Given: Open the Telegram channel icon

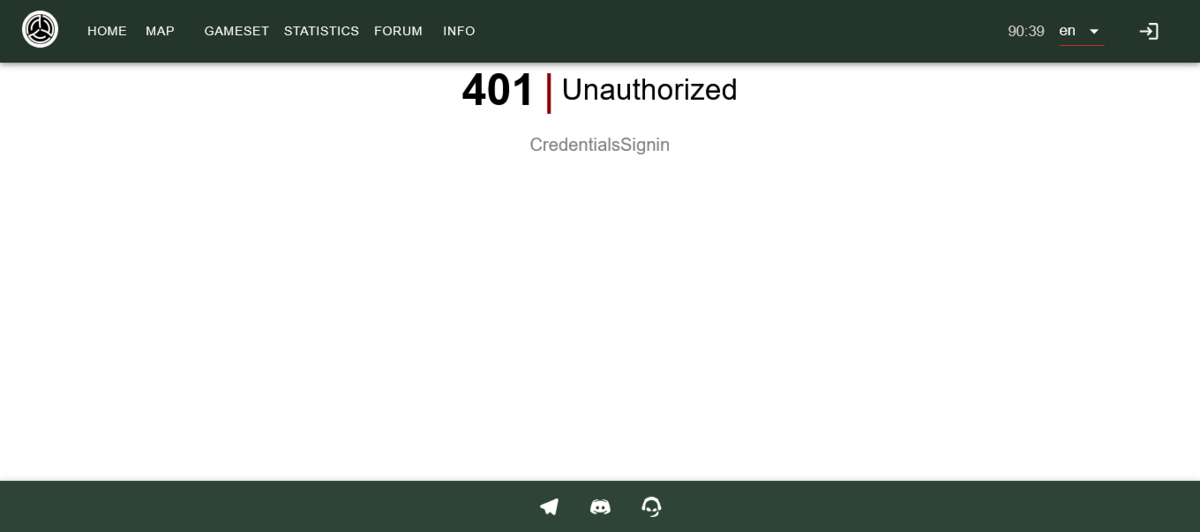Looking at the screenshot, I should point(549,507).
